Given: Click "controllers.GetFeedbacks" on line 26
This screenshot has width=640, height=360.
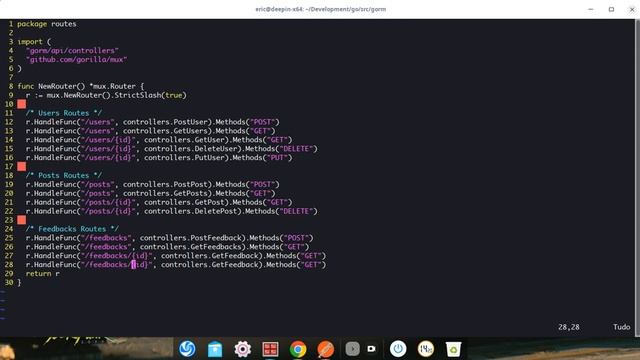Looking at the screenshot, I should (191, 247).
